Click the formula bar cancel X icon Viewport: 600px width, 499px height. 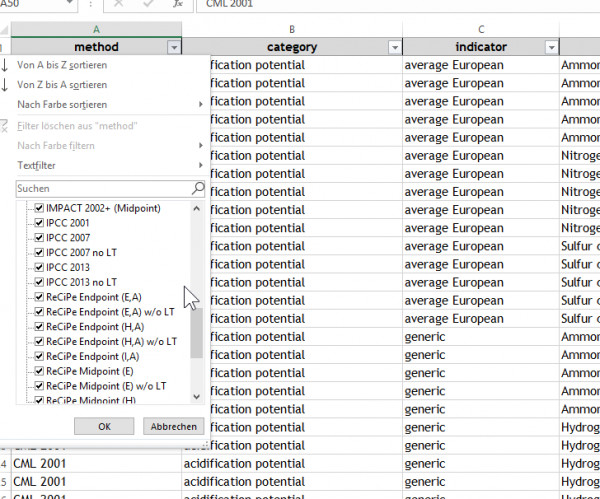(118, 5)
